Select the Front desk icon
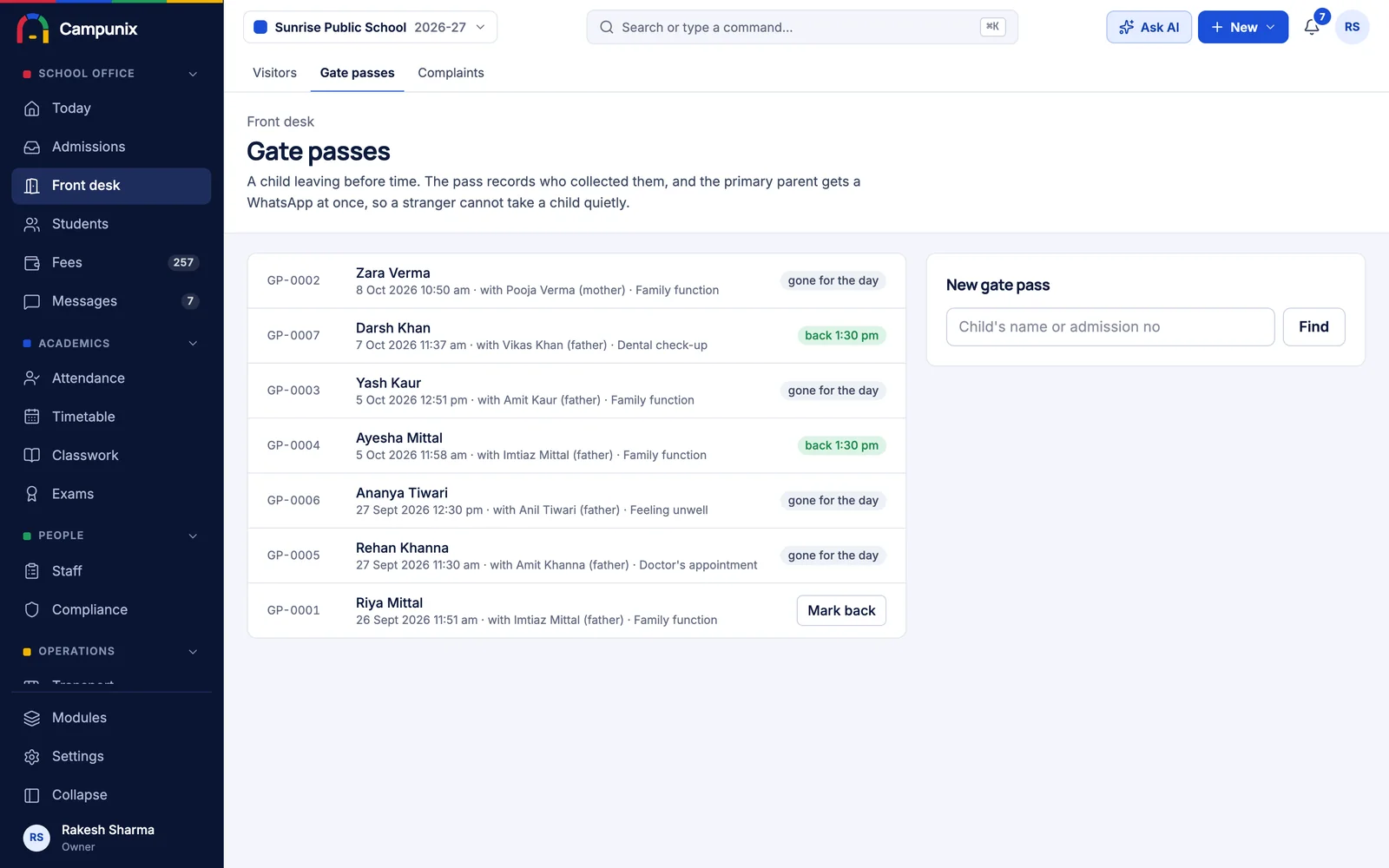Screen dimensions: 1389x868 [x=32, y=186]
